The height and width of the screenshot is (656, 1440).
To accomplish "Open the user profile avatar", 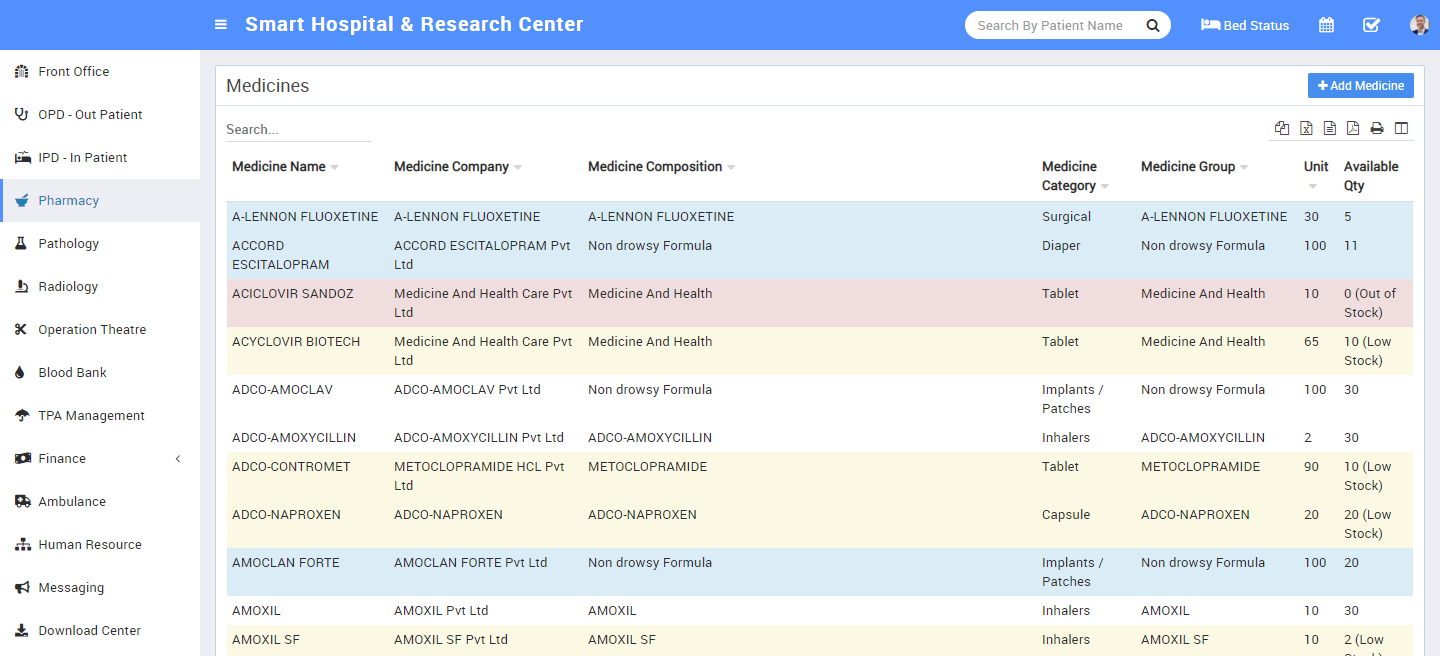I will pos(1419,25).
